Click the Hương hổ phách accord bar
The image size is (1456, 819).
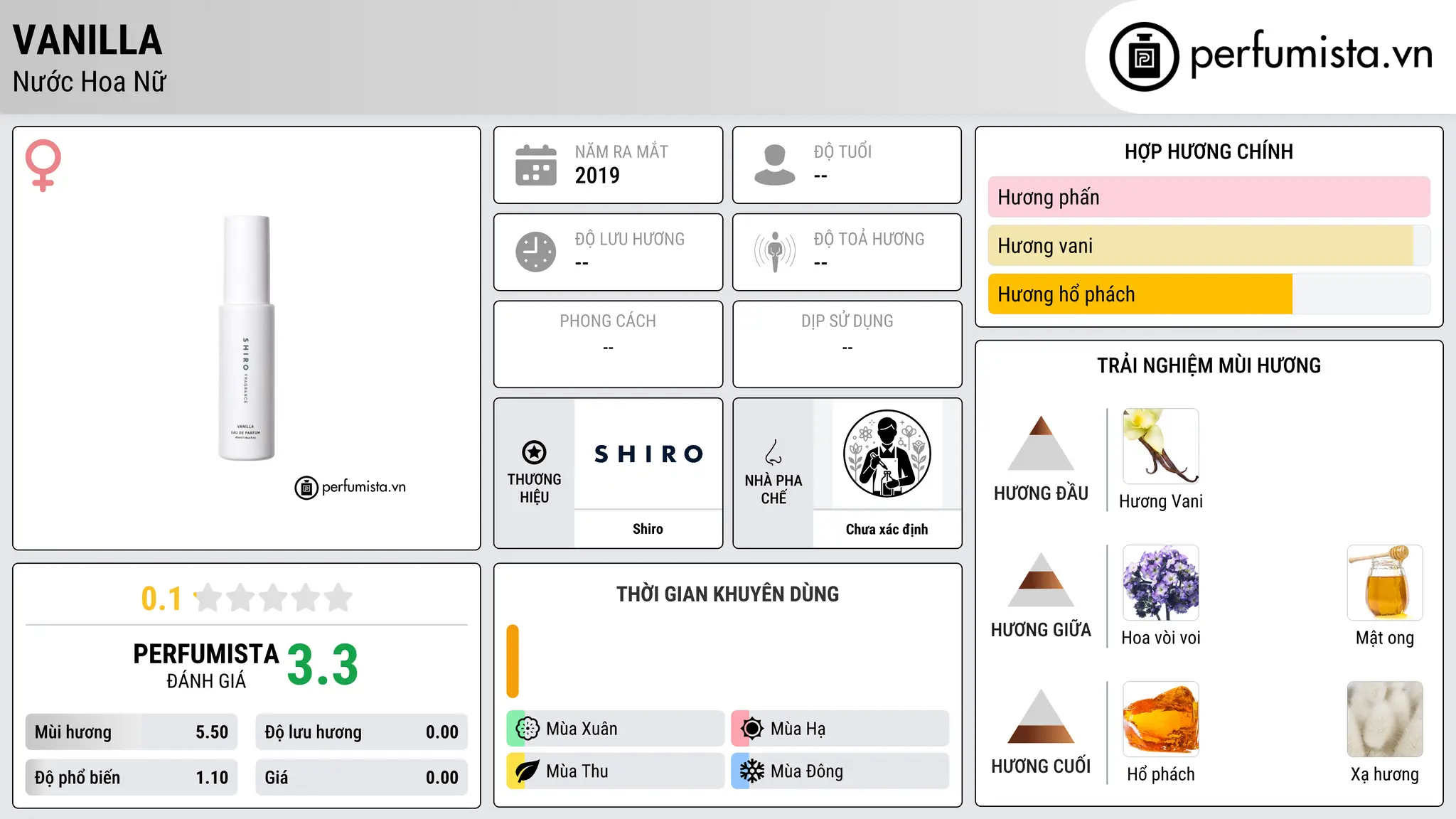tap(1209, 294)
